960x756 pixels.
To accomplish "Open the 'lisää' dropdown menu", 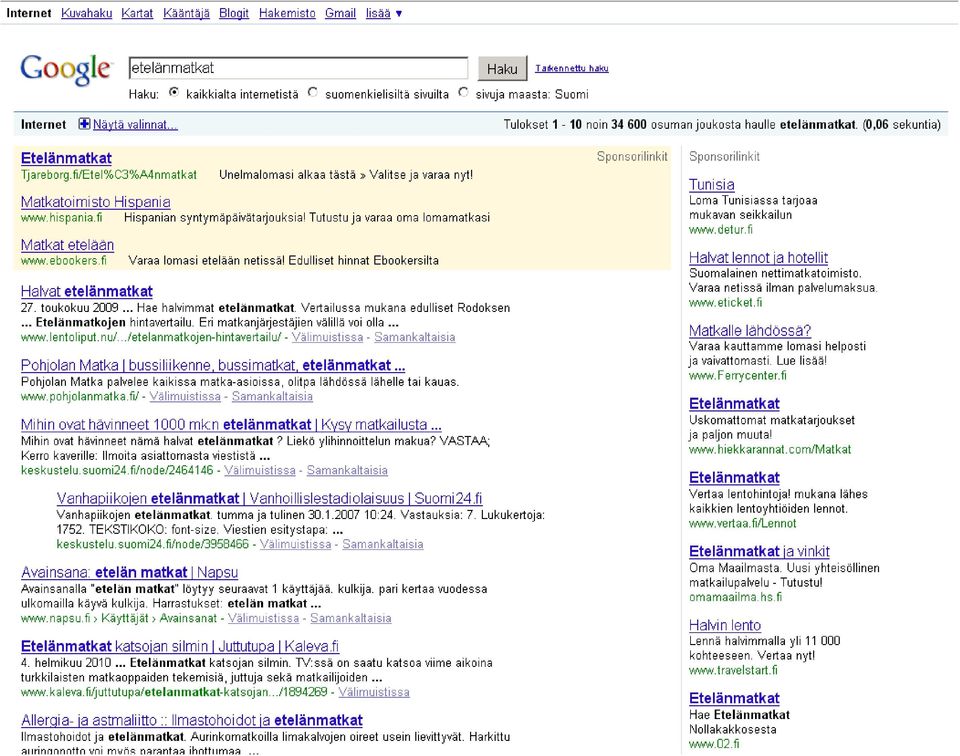I will [x=384, y=13].
